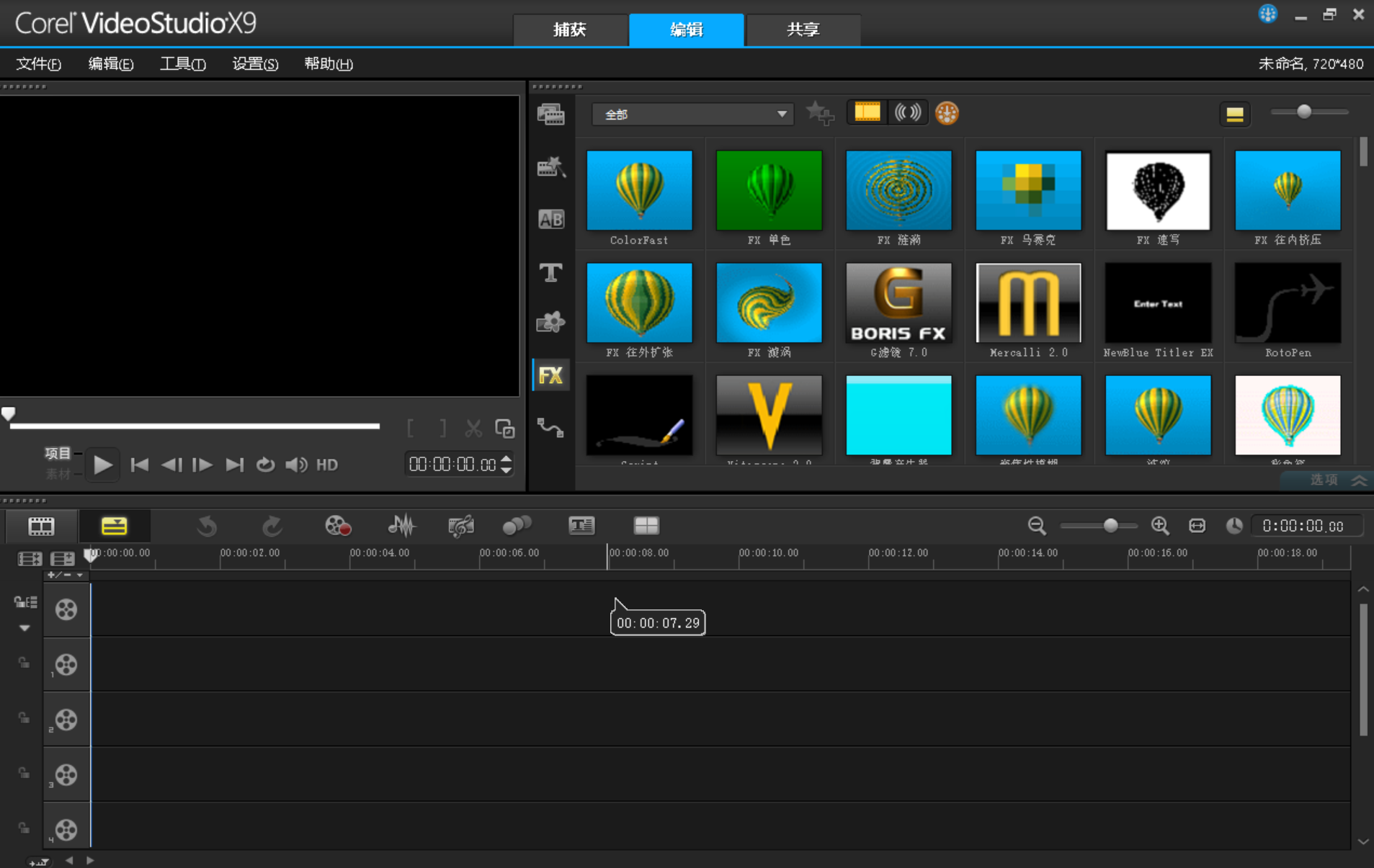Adjust the thumbnail size slider

click(x=1303, y=112)
